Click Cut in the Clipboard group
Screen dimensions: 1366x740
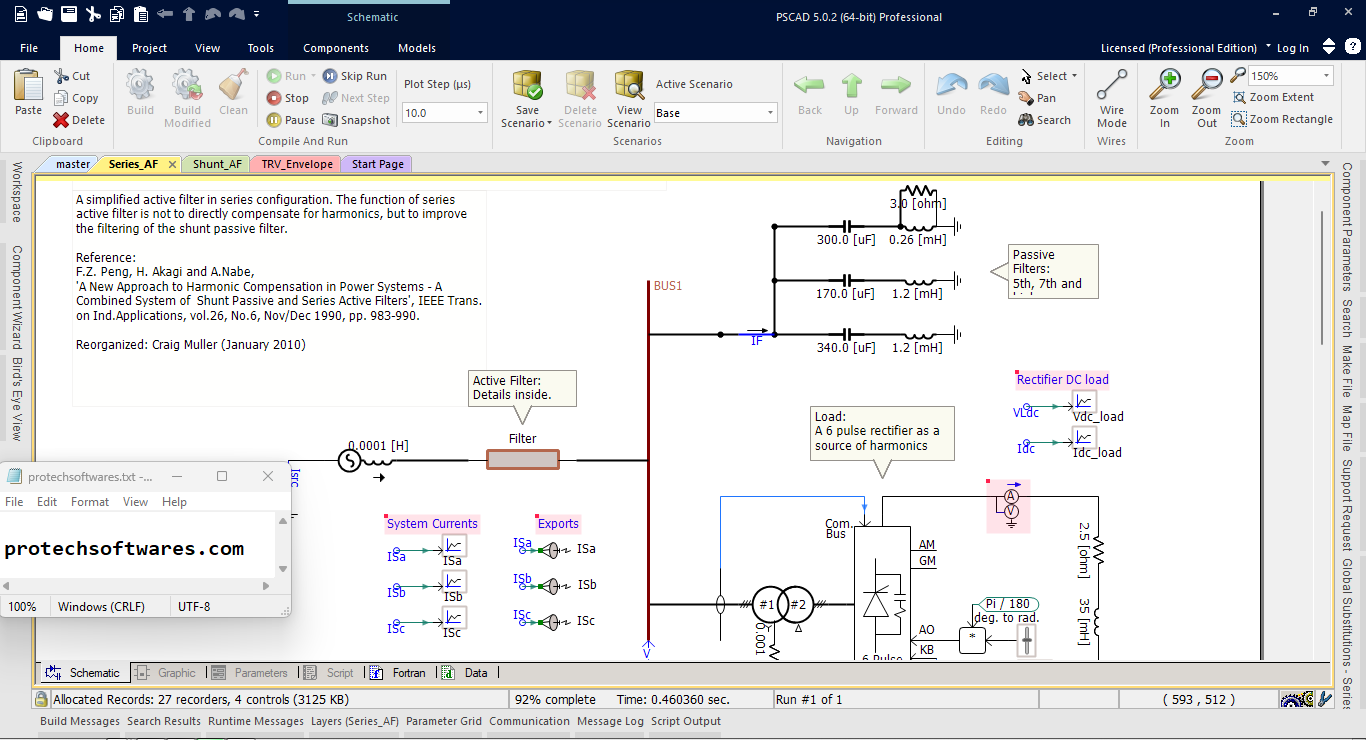click(72, 76)
